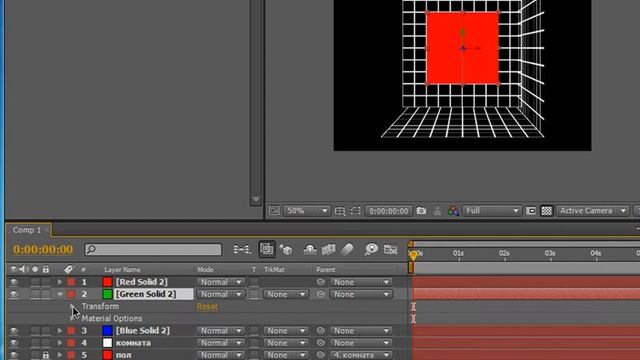Open Parent dropdown for Blue Solid 2
The height and width of the screenshot is (360, 640).
pos(361,331)
